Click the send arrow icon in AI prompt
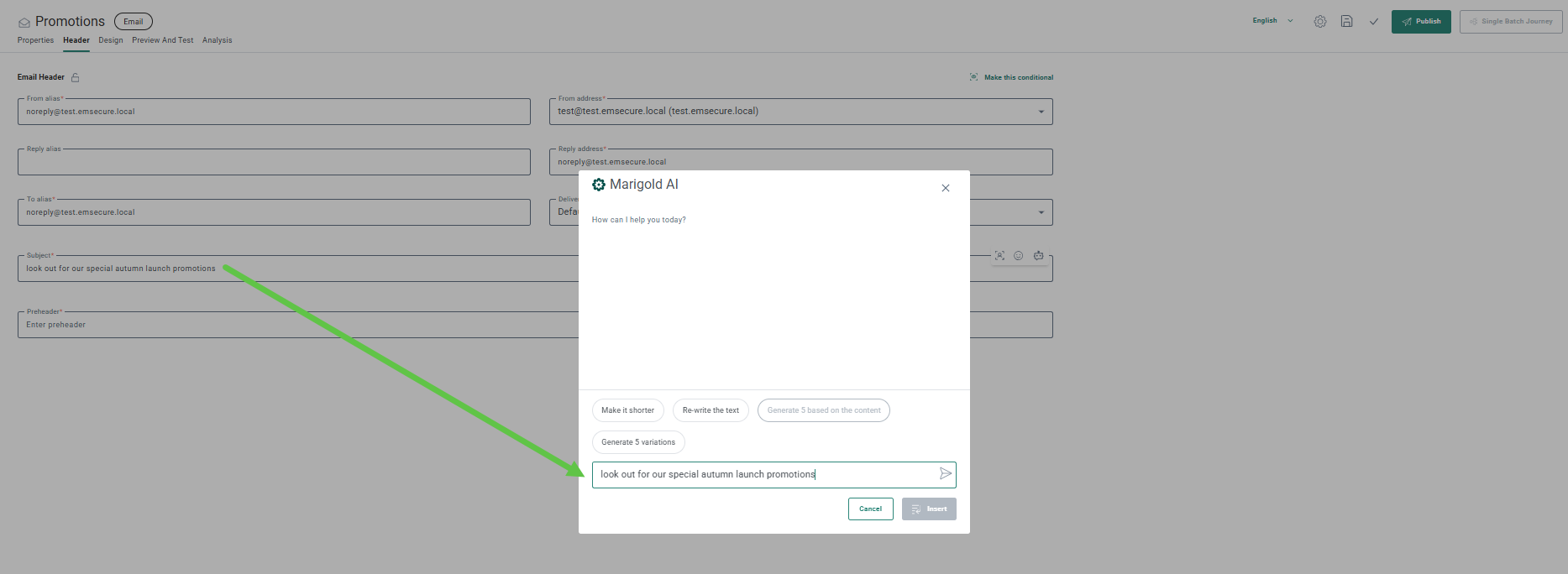 point(945,474)
